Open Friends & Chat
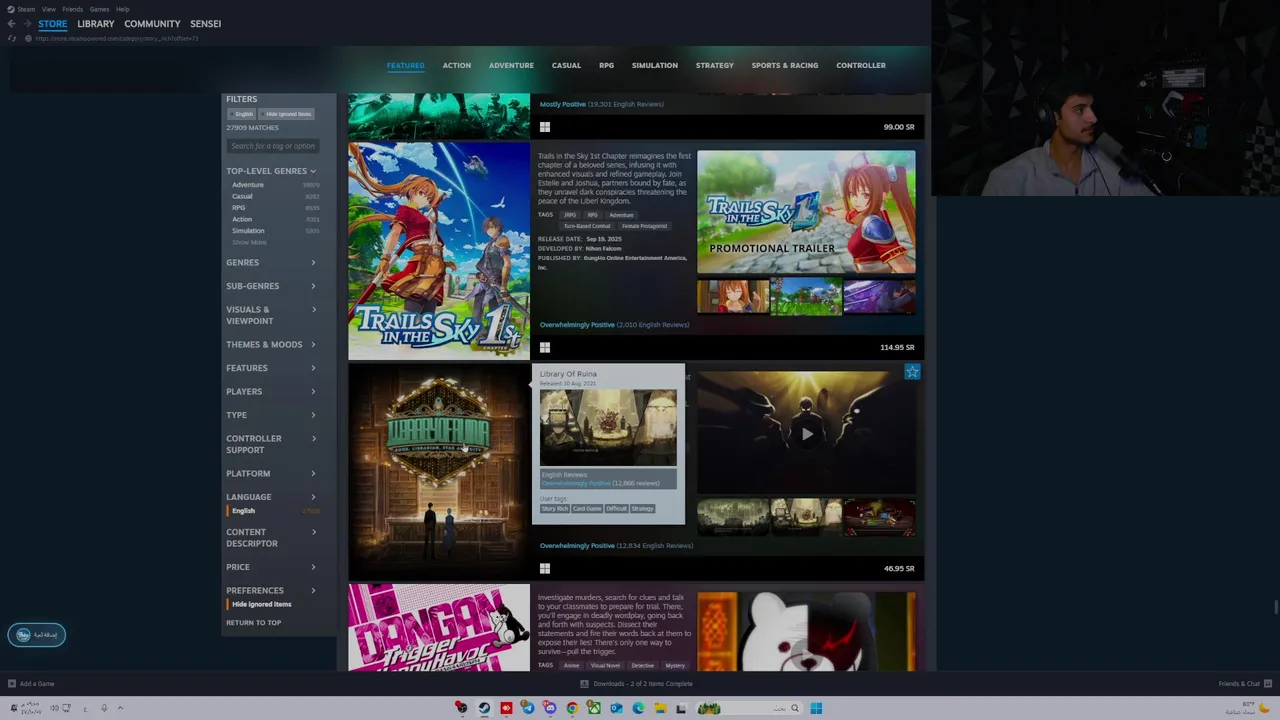This screenshot has width=1280, height=720. coord(1244,684)
